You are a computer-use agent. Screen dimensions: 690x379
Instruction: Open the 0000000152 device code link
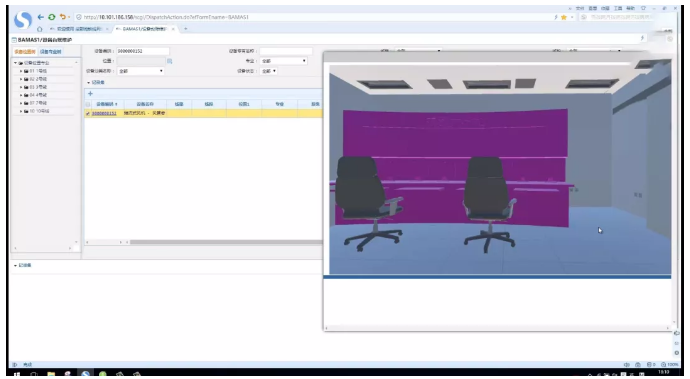[104, 114]
